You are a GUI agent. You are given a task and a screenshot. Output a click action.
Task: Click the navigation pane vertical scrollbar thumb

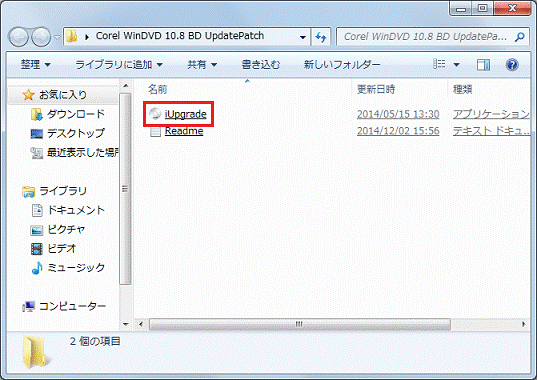click(125, 189)
